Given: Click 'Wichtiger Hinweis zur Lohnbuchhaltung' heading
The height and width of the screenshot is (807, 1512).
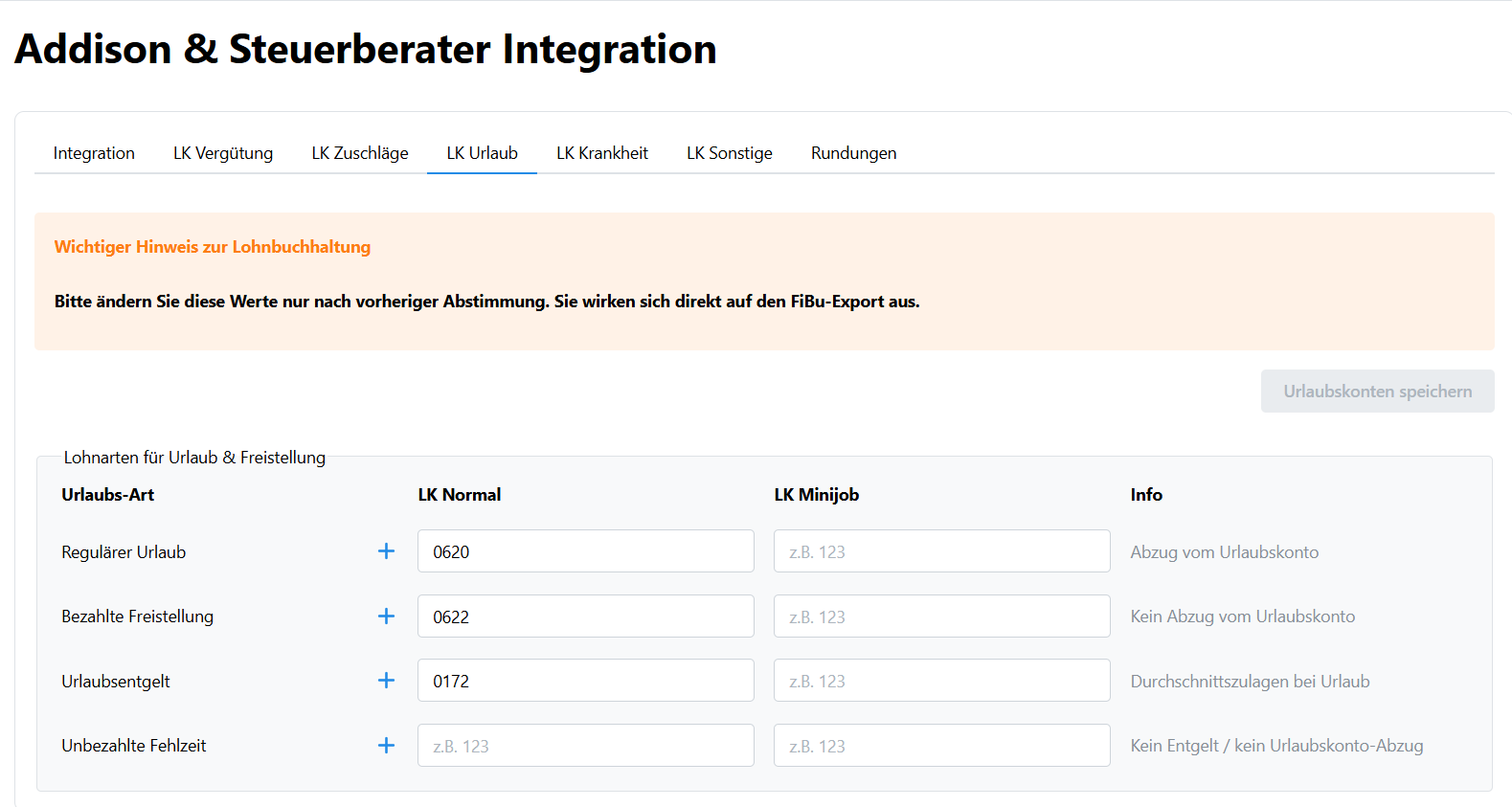Looking at the screenshot, I should [213, 247].
